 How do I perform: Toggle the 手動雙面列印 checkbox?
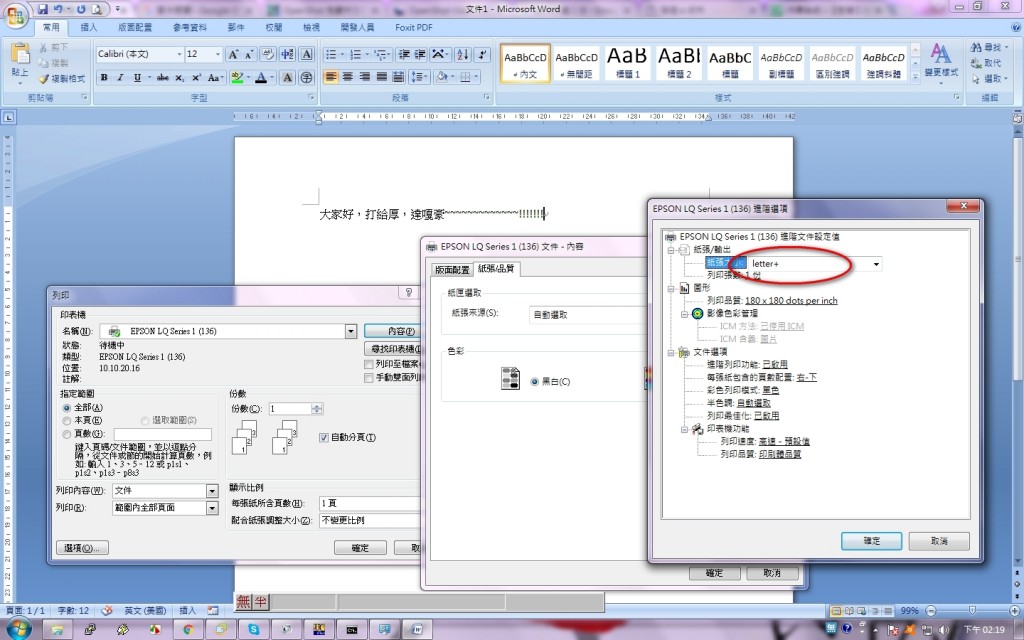368,377
